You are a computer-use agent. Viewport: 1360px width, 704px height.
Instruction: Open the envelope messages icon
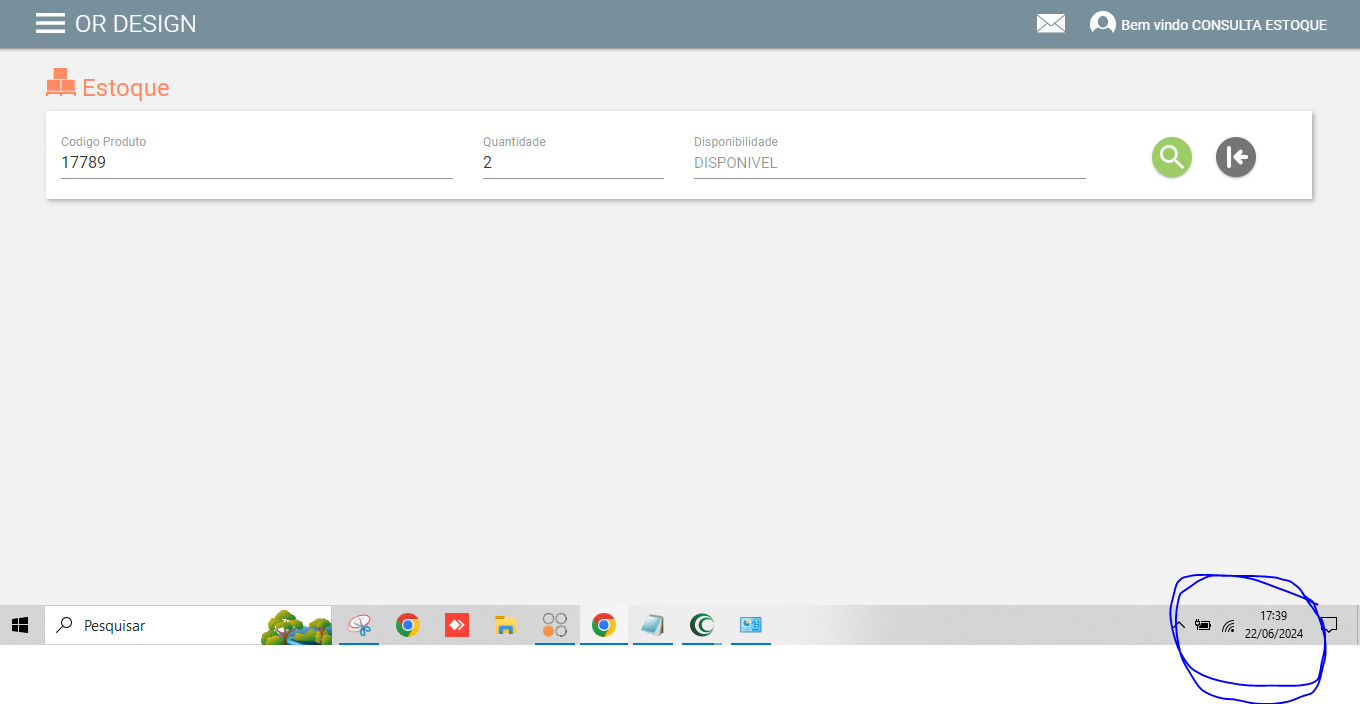tap(1050, 24)
